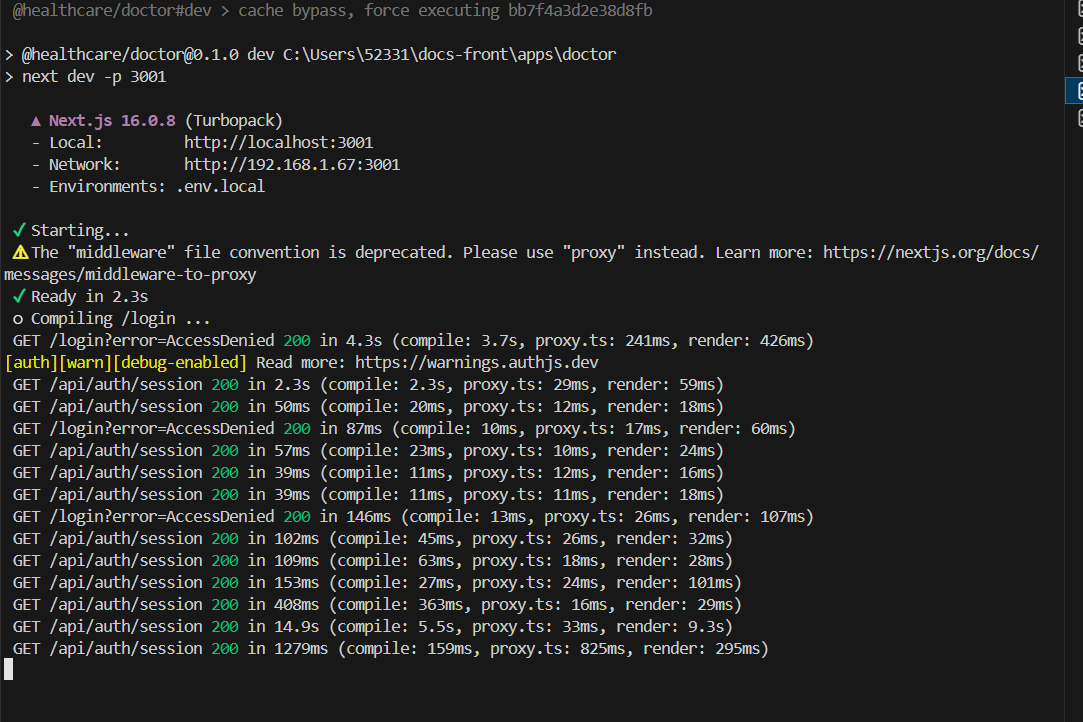Switch to the fifth terminal tab
Viewport: 1083px width, 722px height.
click(1080, 117)
